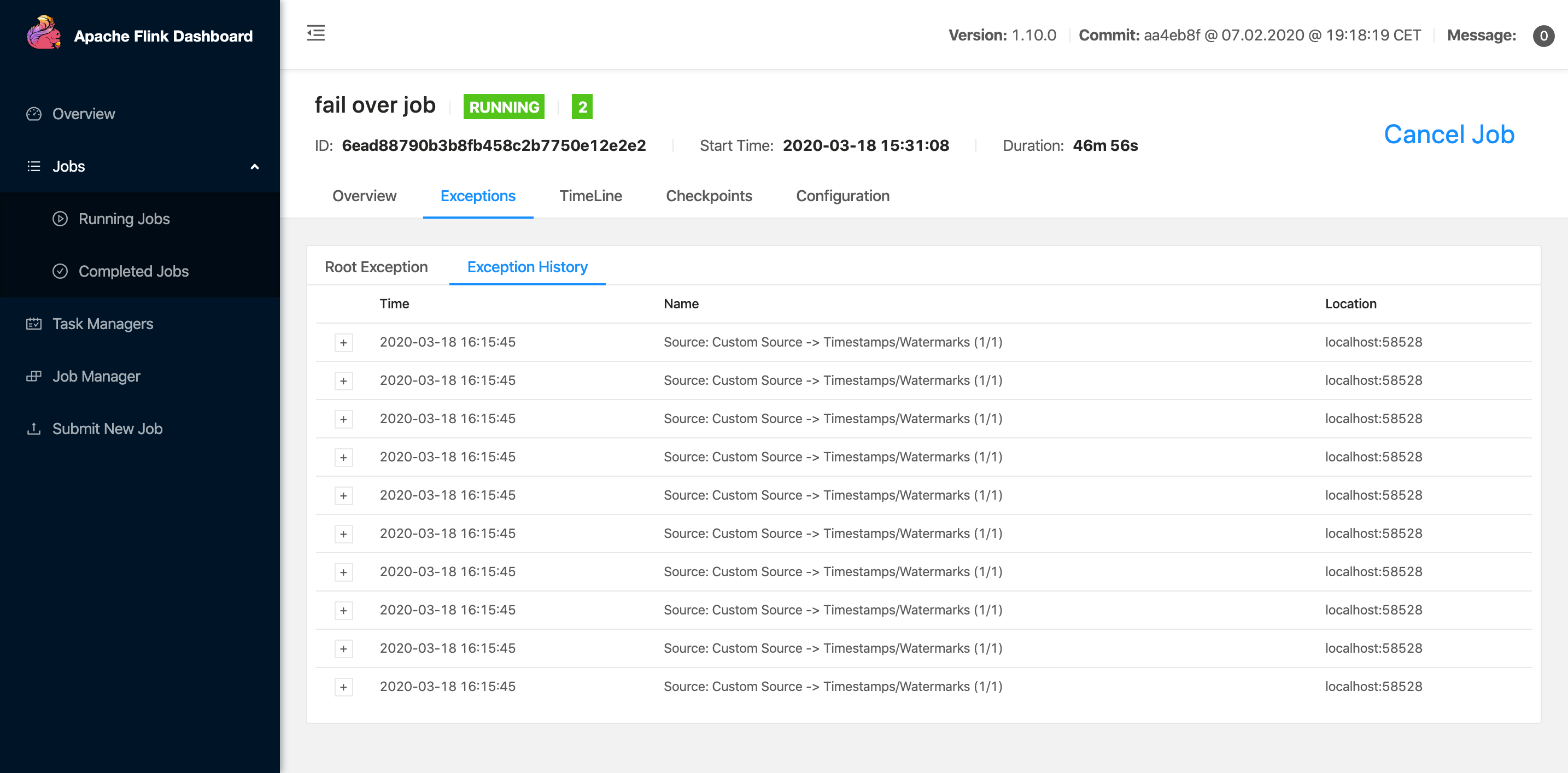The height and width of the screenshot is (773, 1568).
Task: Open the Root Exception tab
Action: 376,267
